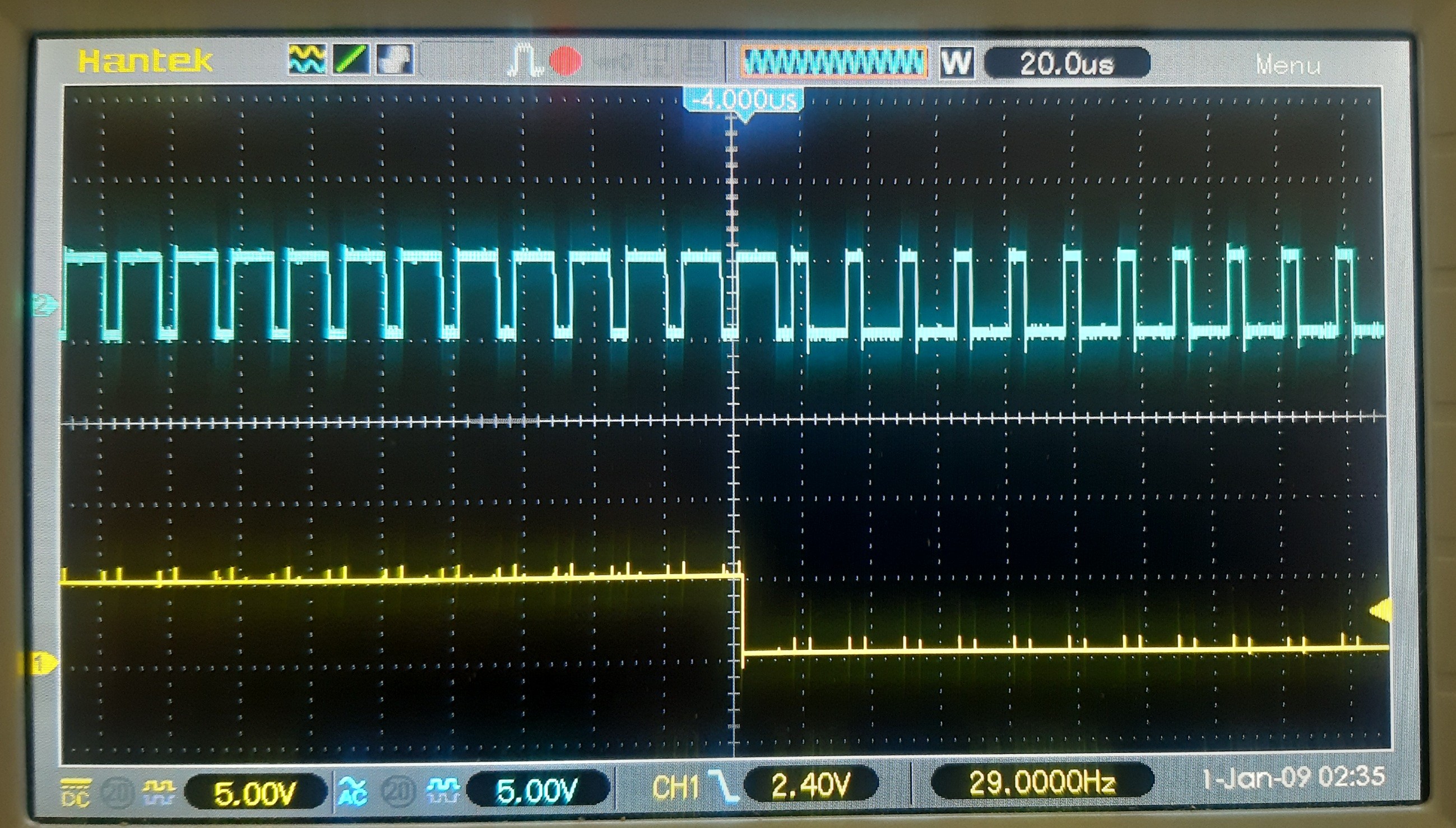Open CH1 5.00V vertical scale setting

(256, 792)
